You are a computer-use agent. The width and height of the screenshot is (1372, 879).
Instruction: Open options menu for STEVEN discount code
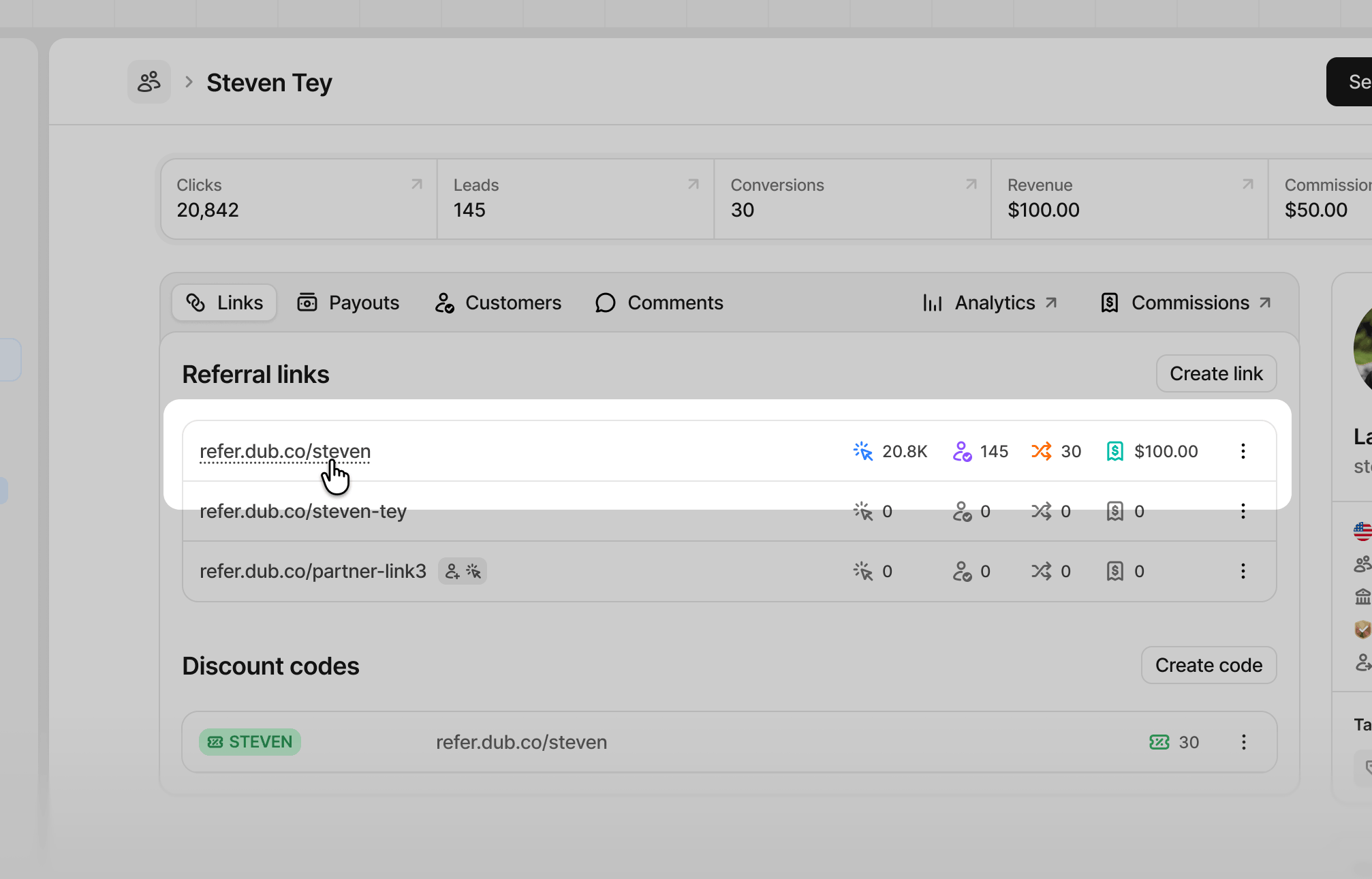[1243, 742]
